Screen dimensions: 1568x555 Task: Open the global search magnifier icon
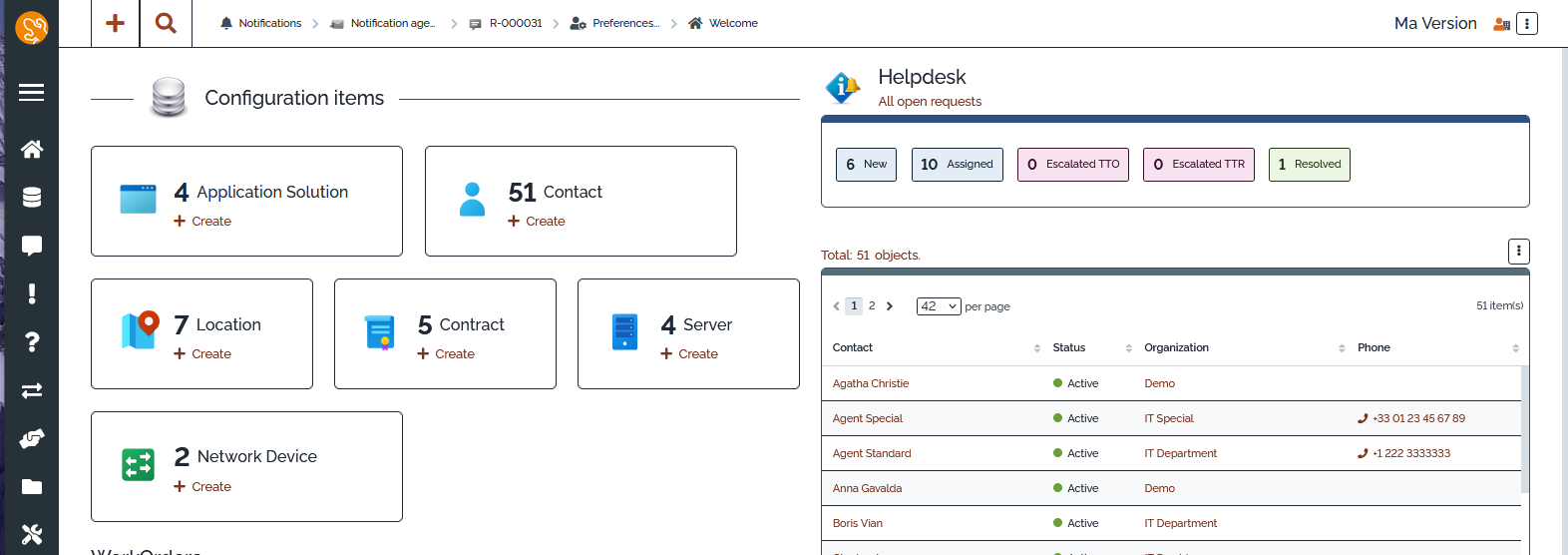pos(166,23)
